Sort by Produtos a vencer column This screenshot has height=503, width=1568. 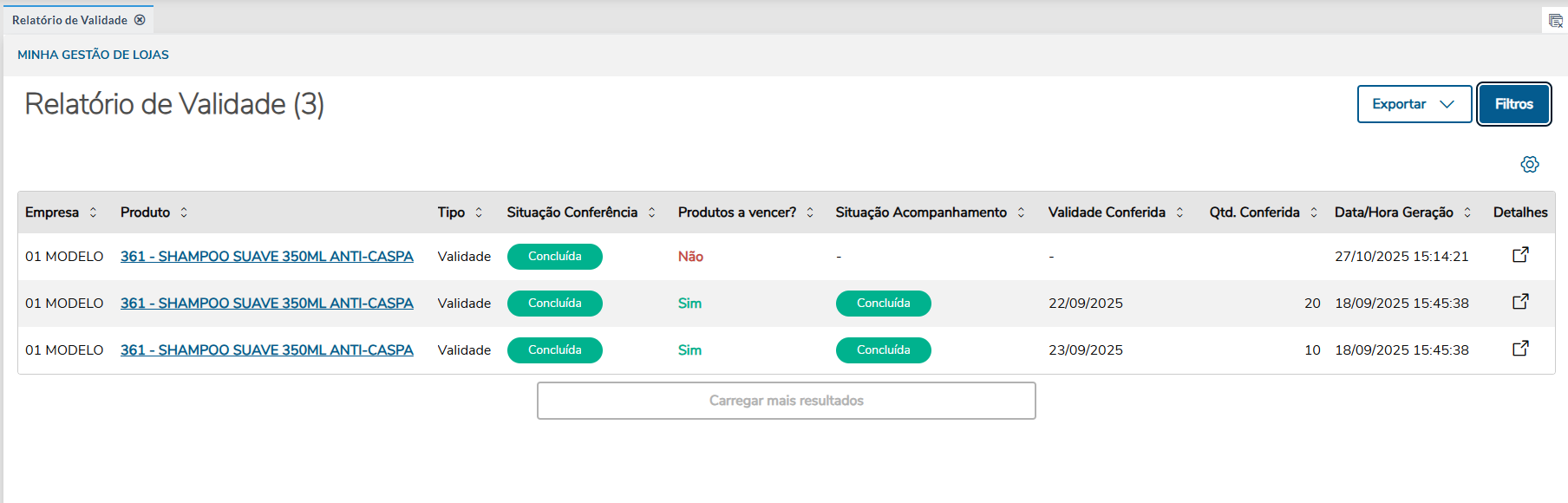click(x=810, y=212)
